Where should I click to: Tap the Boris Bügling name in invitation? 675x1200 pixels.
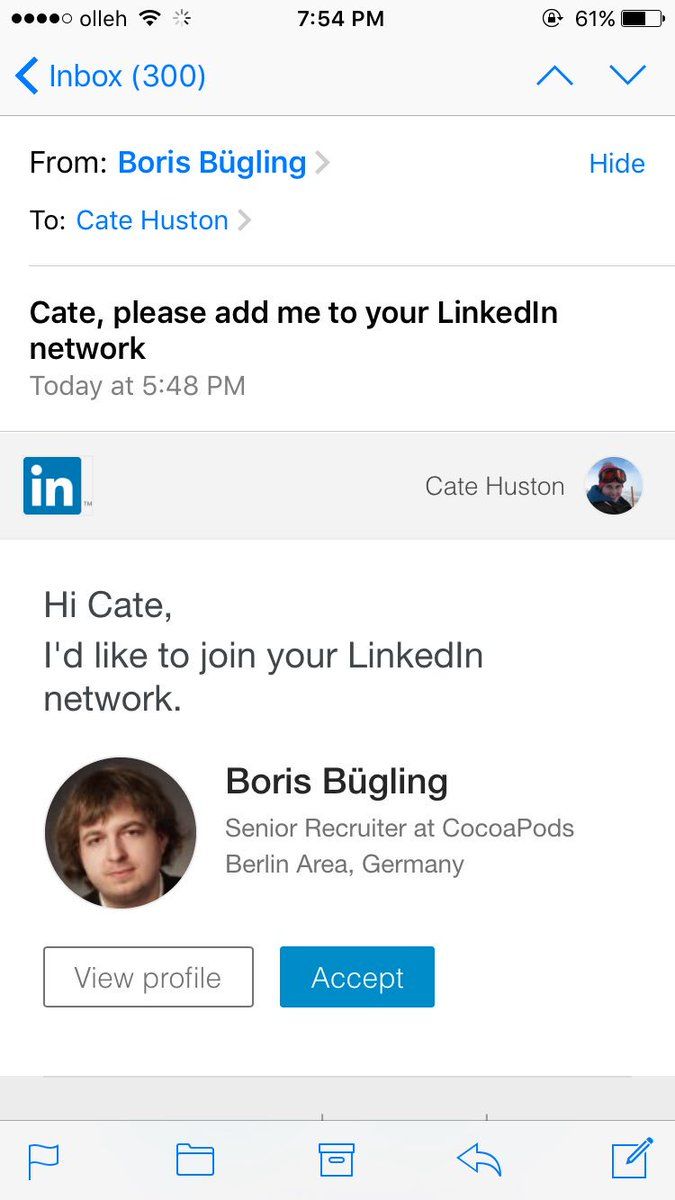336,781
